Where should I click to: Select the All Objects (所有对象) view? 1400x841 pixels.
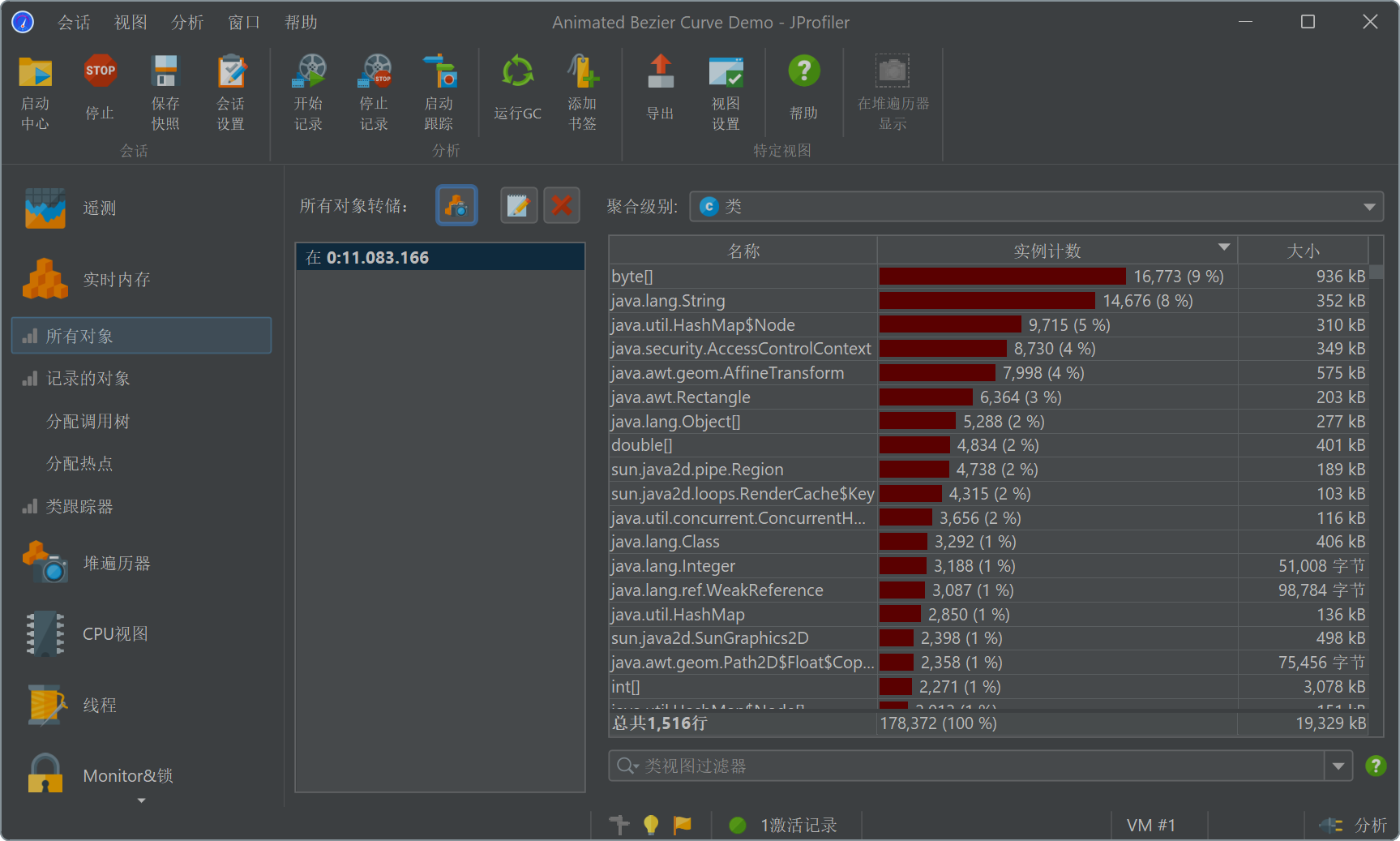(141, 336)
